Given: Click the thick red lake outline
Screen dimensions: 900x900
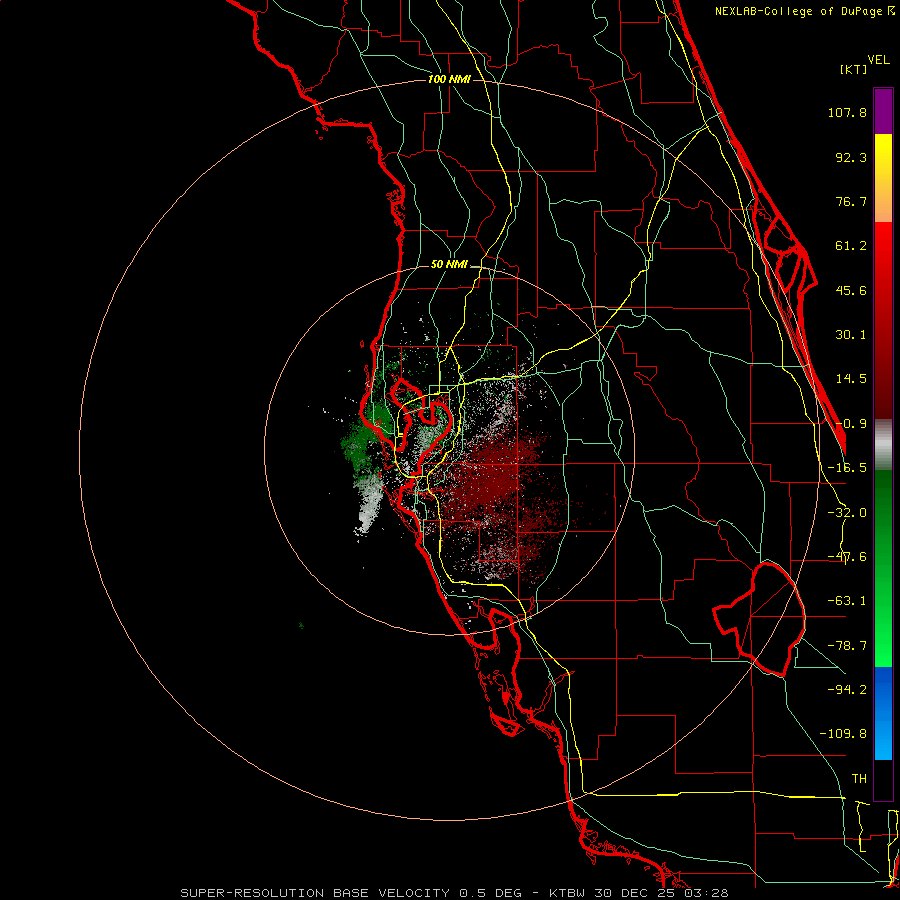Looking at the screenshot, I should [x=761, y=620].
